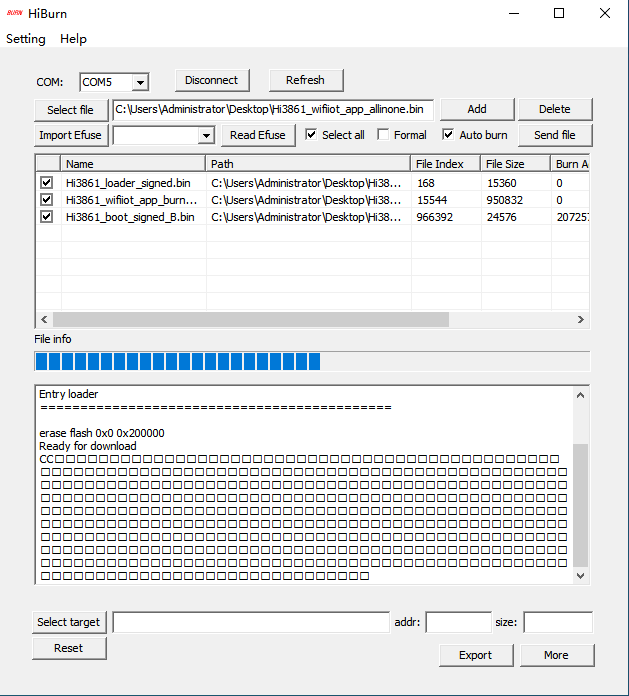This screenshot has width=629, height=696.
Task: Click the Select target button
Action: point(69,622)
